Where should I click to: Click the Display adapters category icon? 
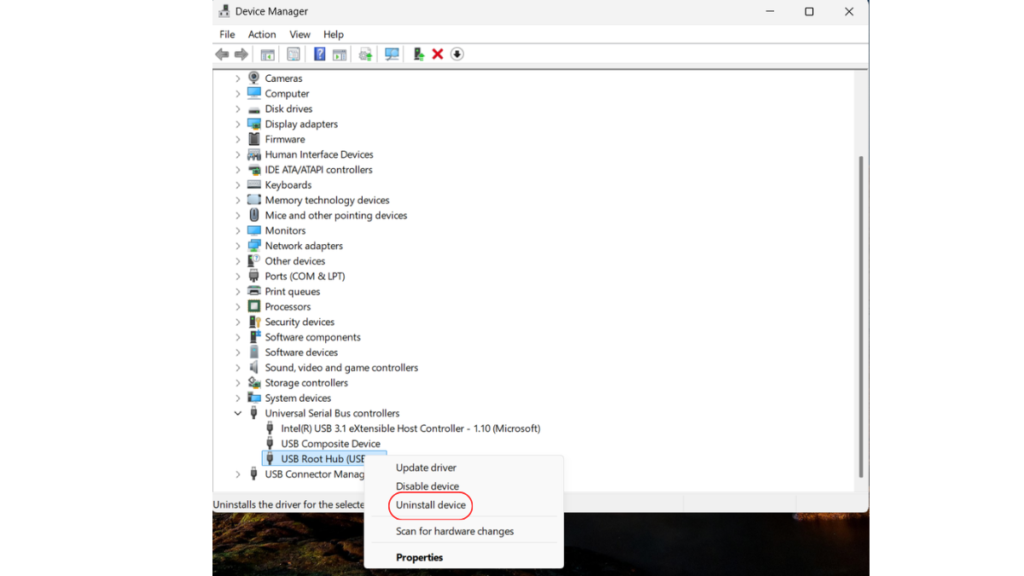pyautogui.click(x=254, y=123)
